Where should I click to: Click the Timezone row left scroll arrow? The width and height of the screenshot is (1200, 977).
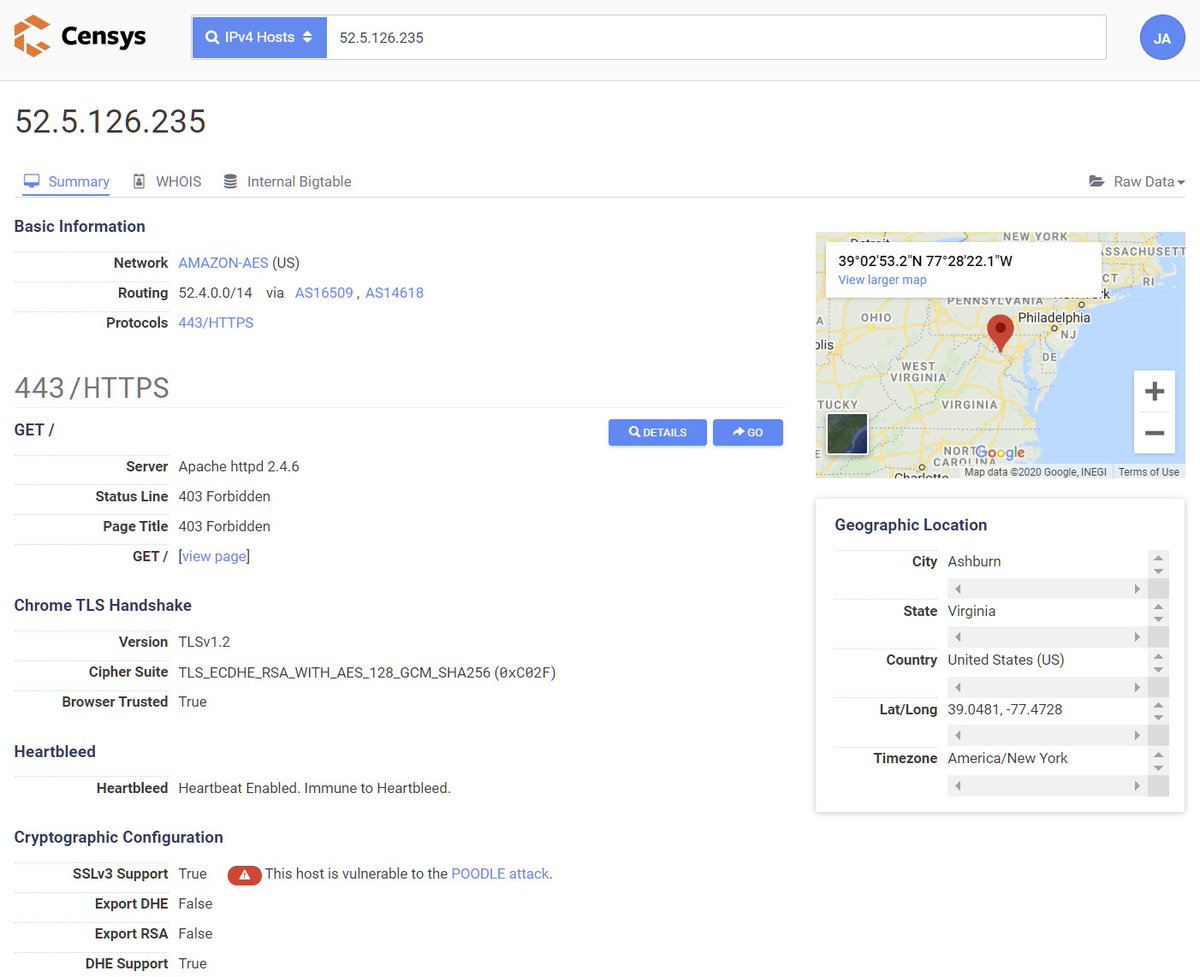coord(958,786)
